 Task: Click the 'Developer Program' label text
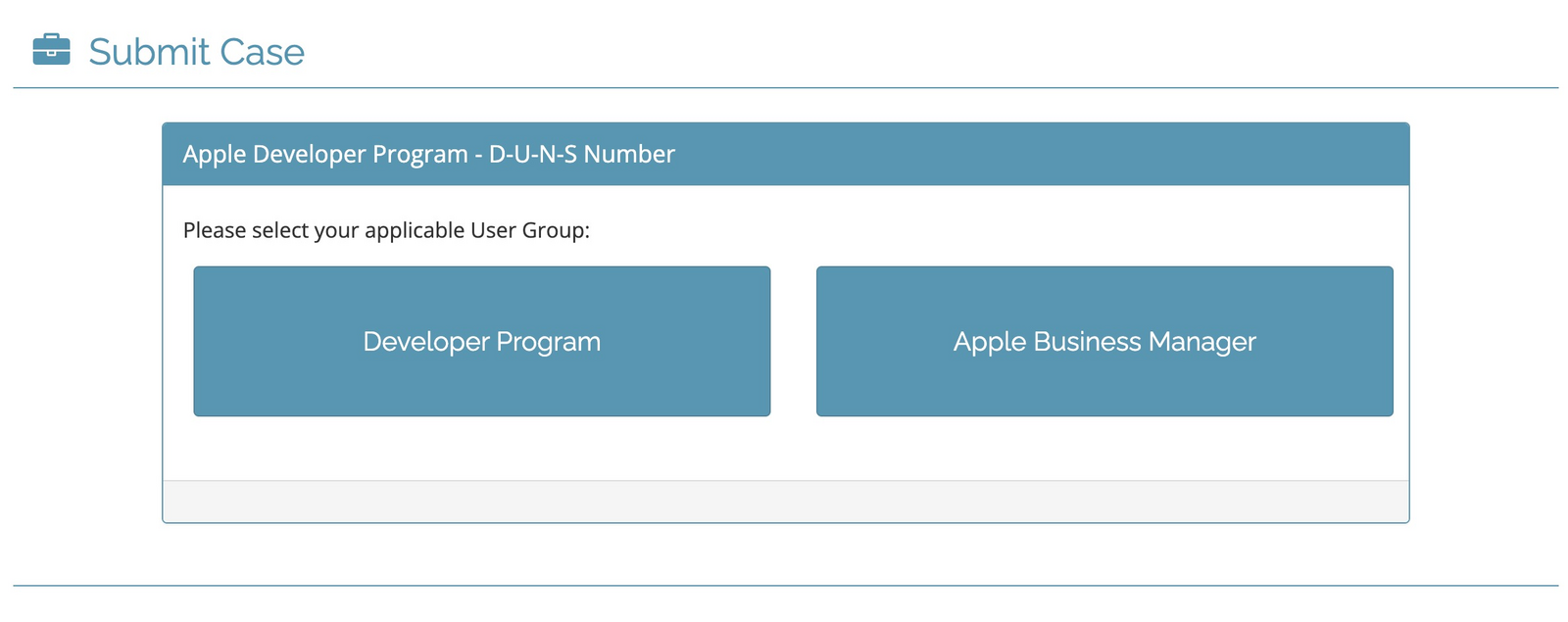(481, 342)
